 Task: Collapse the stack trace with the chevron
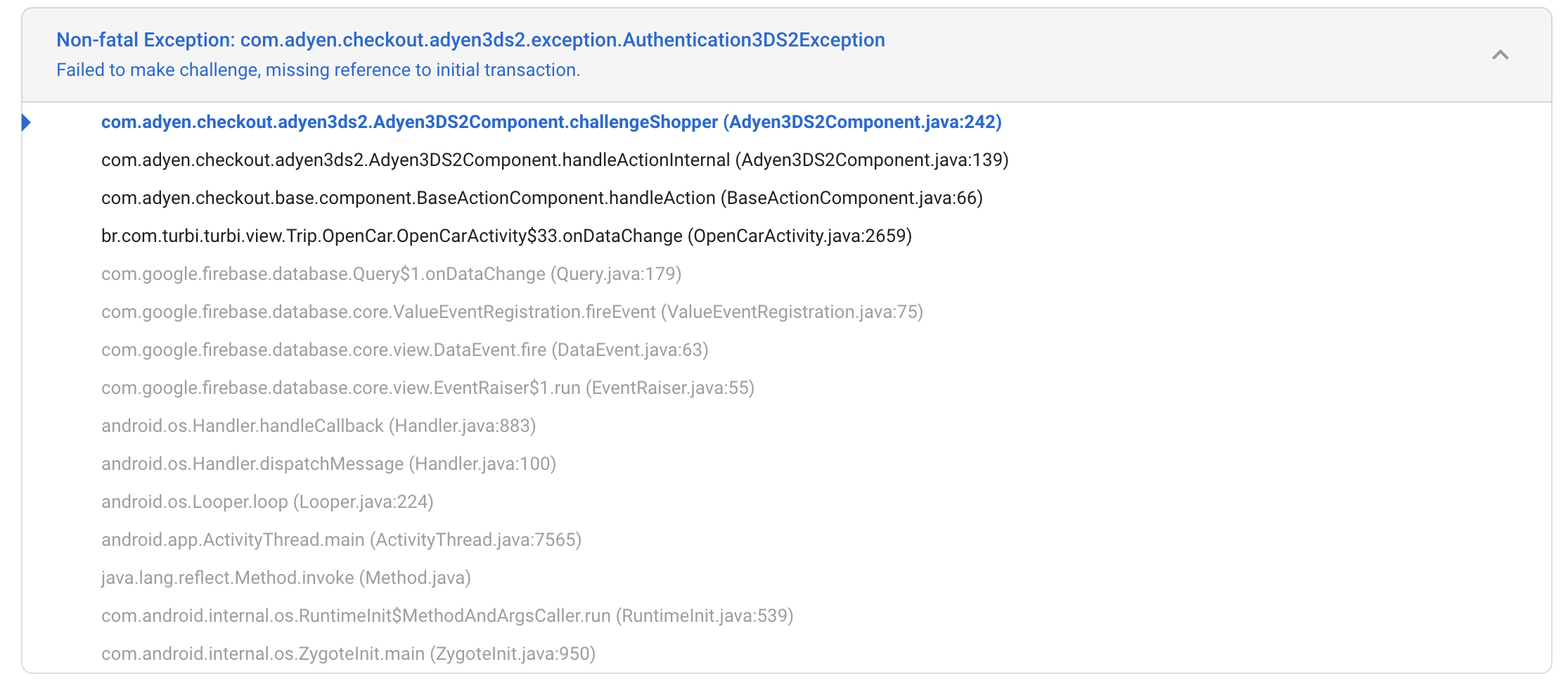(x=1501, y=53)
